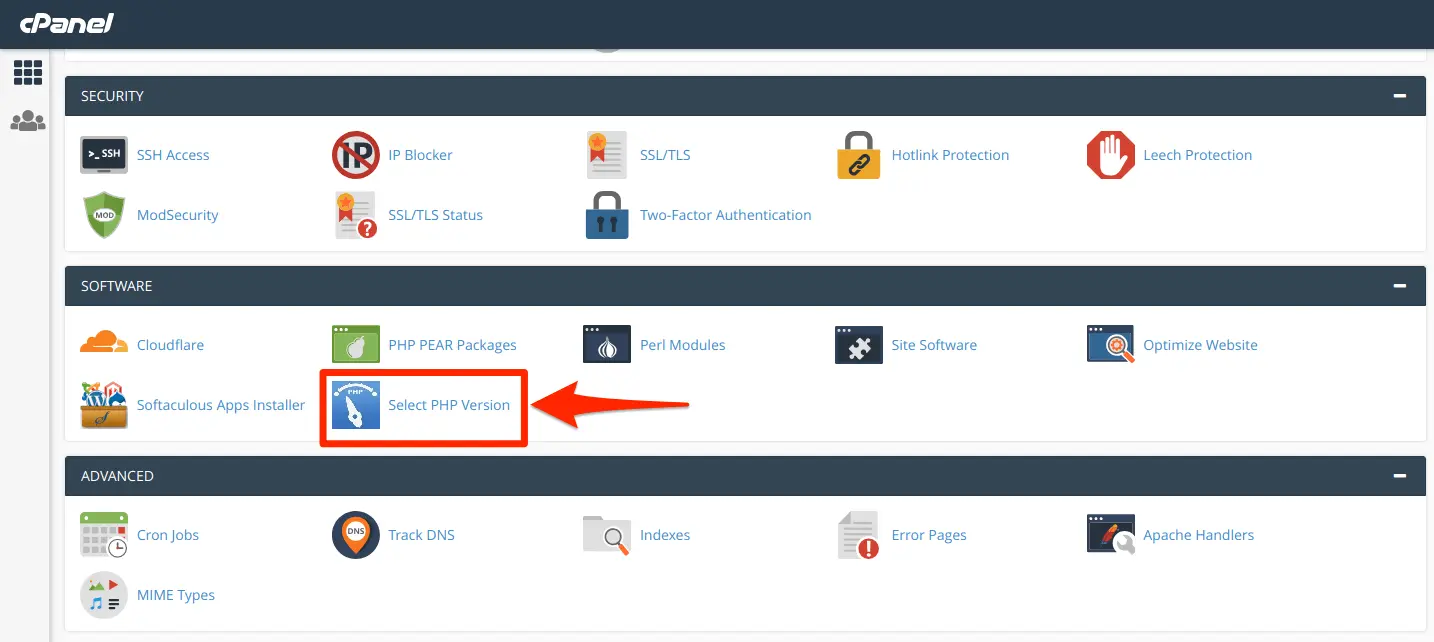Open the Tools grid in the sidebar
The height and width of the screenshot is (642, 1434).
tap(28, 72)
